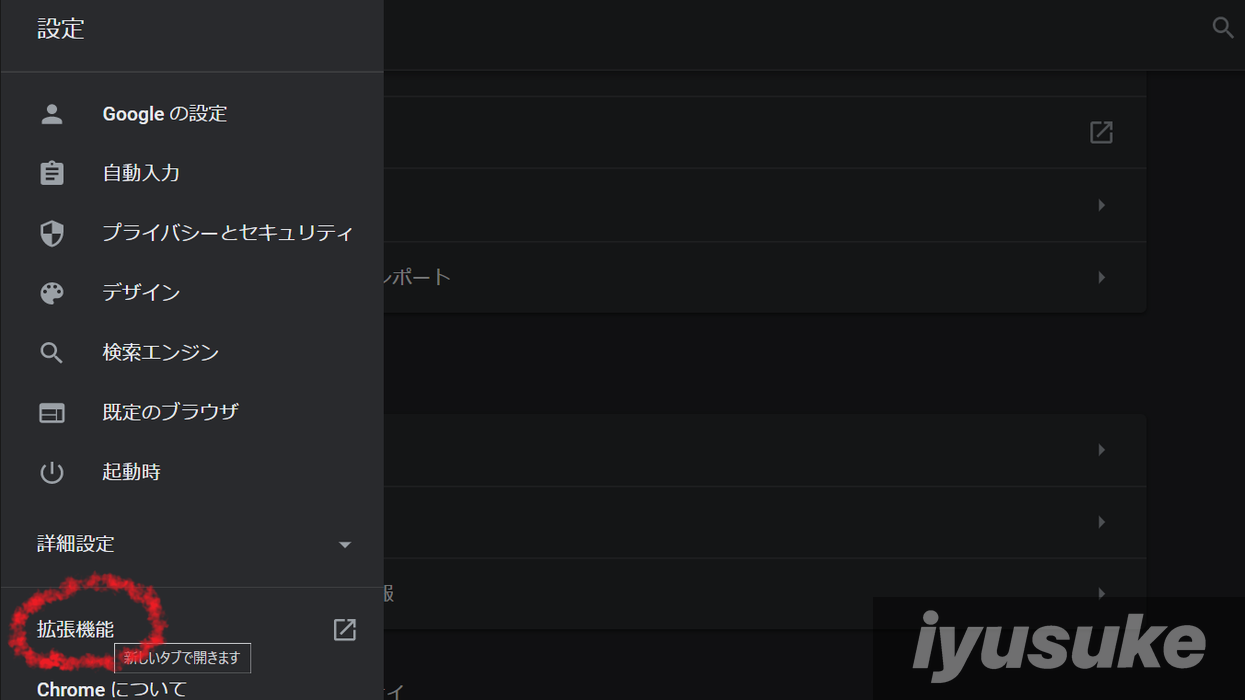Open the 拡張機能 link

pyautogui.click(x=75, y=629)
